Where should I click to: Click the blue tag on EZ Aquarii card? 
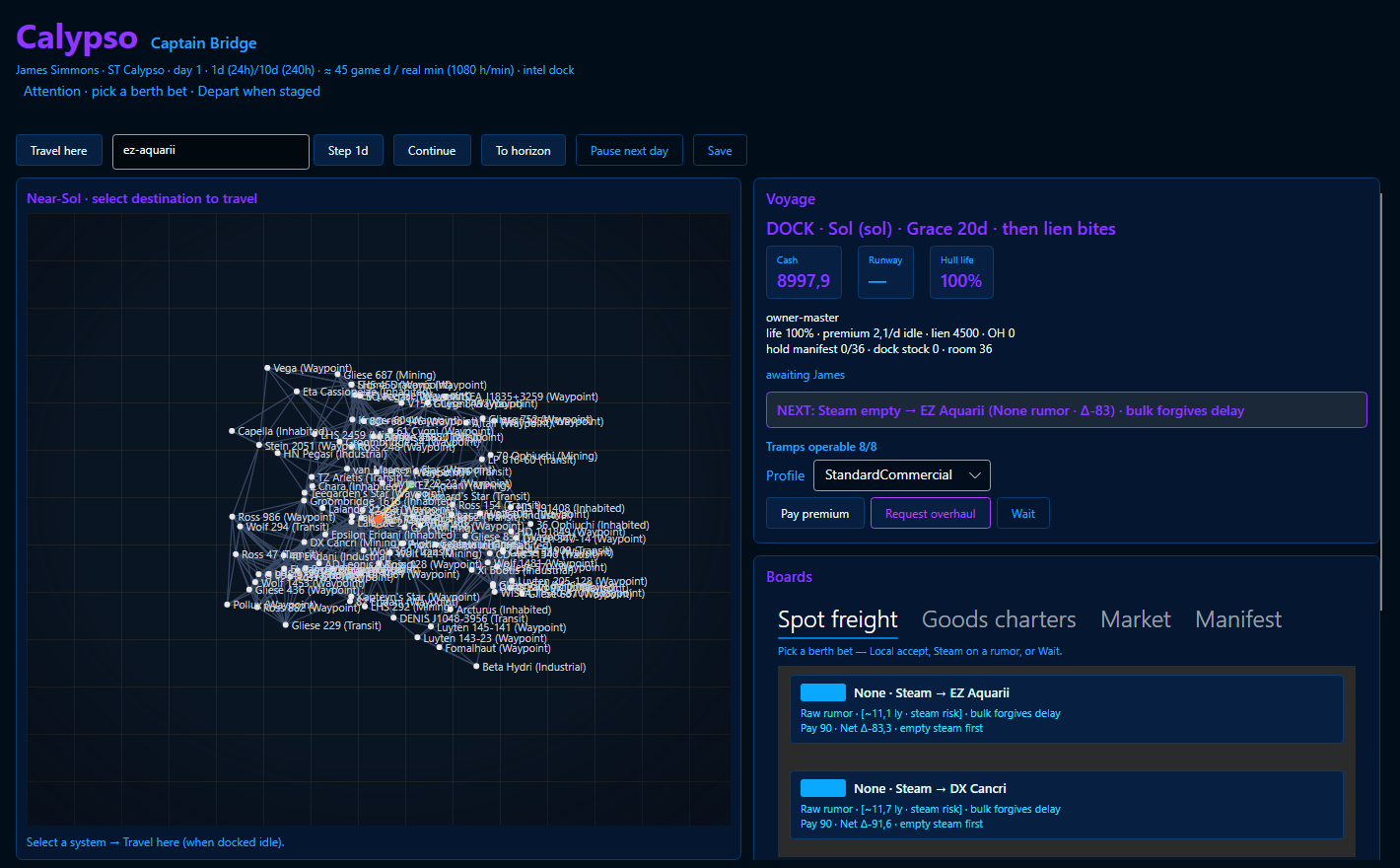click(823, 692)
